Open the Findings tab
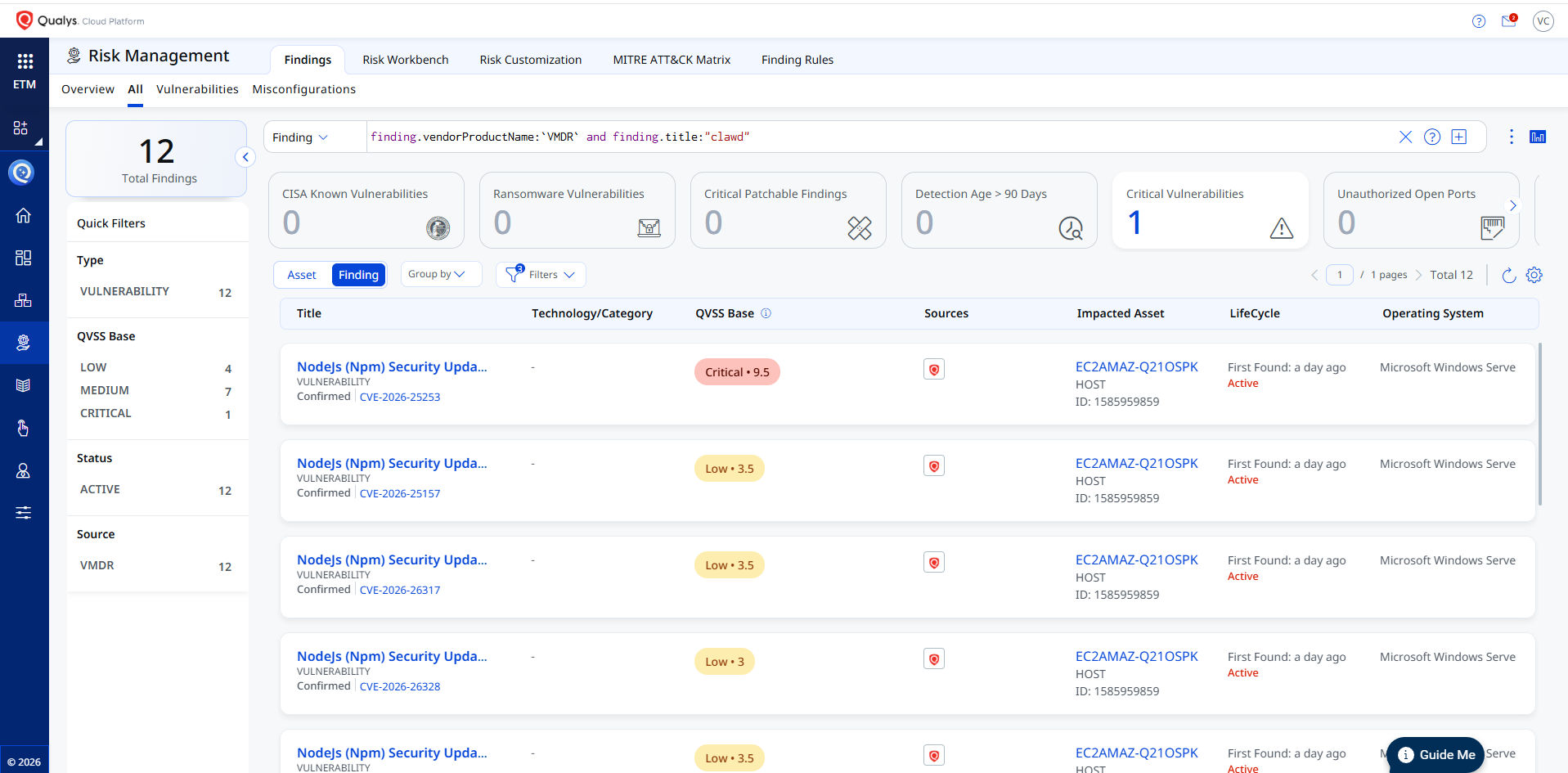This screenshot has width=1568, height=773. tap(308, 60)
